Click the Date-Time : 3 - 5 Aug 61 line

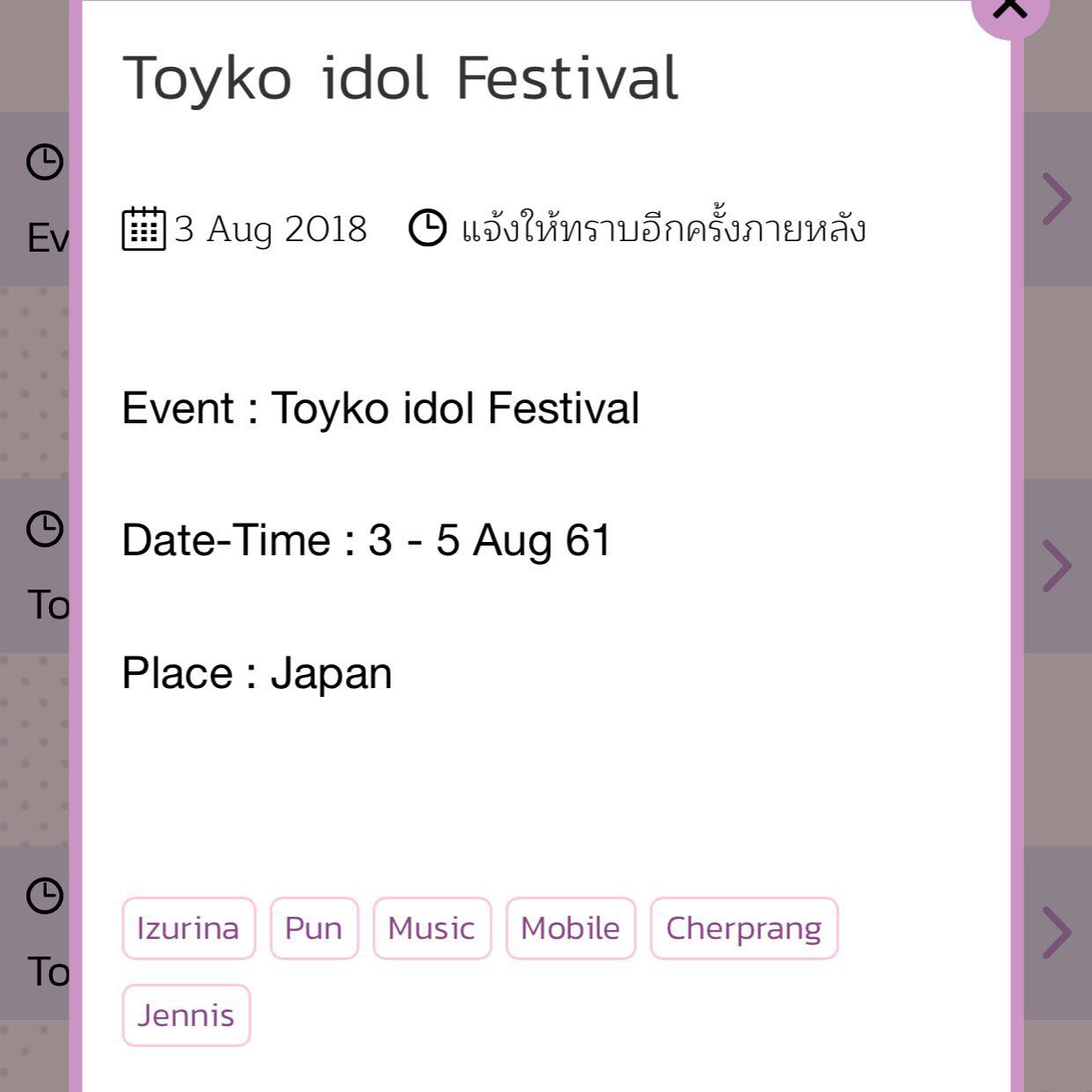point(366,540)
